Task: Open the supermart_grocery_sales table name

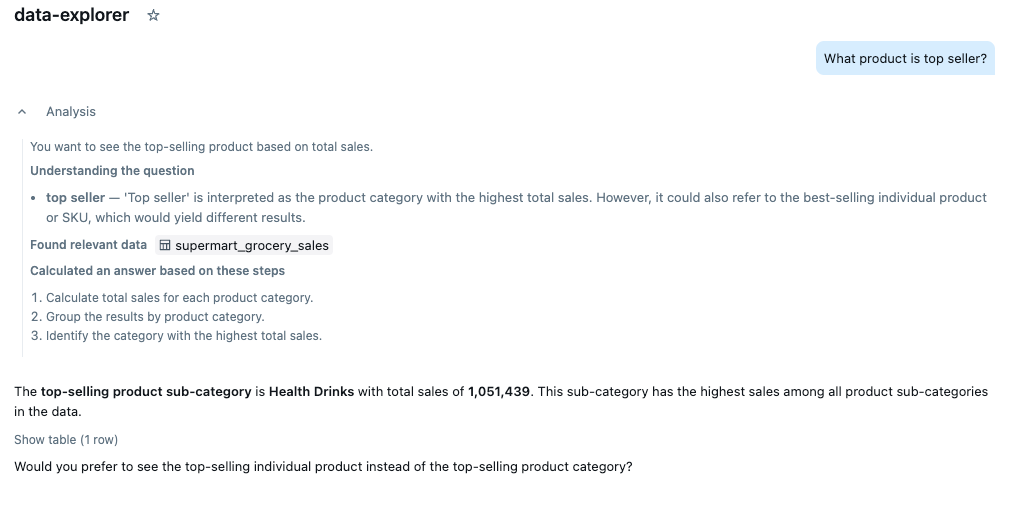Action: pos(252,245)
